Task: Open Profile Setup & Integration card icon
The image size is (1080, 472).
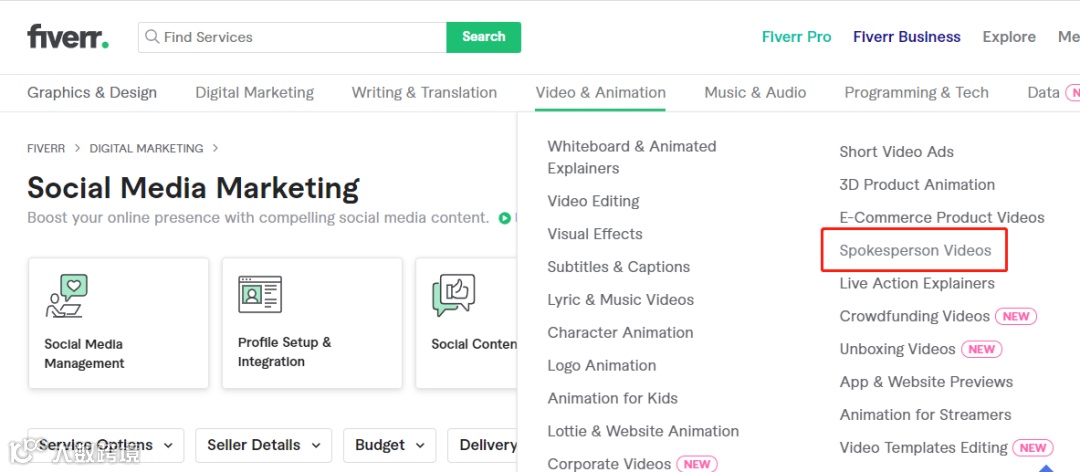Action: [260, 294]
